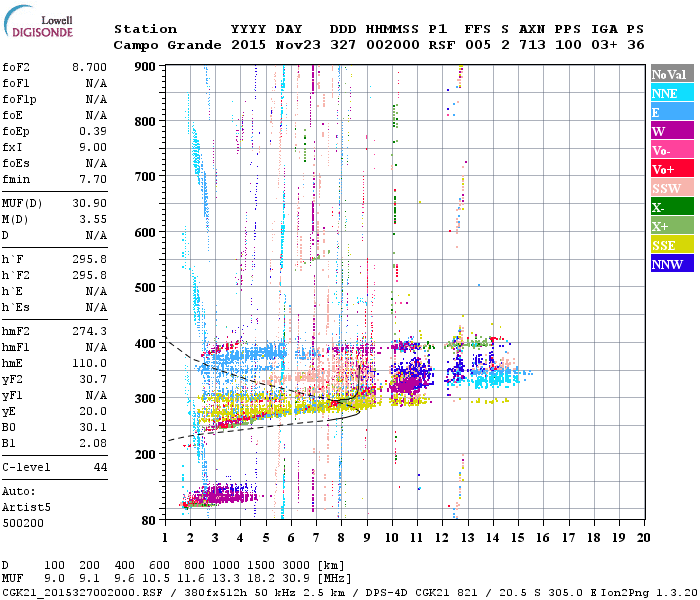Viewport: 700px width, 600px height.
Task: Select the NoVal legend swatch
Action: tap(672, 74)
